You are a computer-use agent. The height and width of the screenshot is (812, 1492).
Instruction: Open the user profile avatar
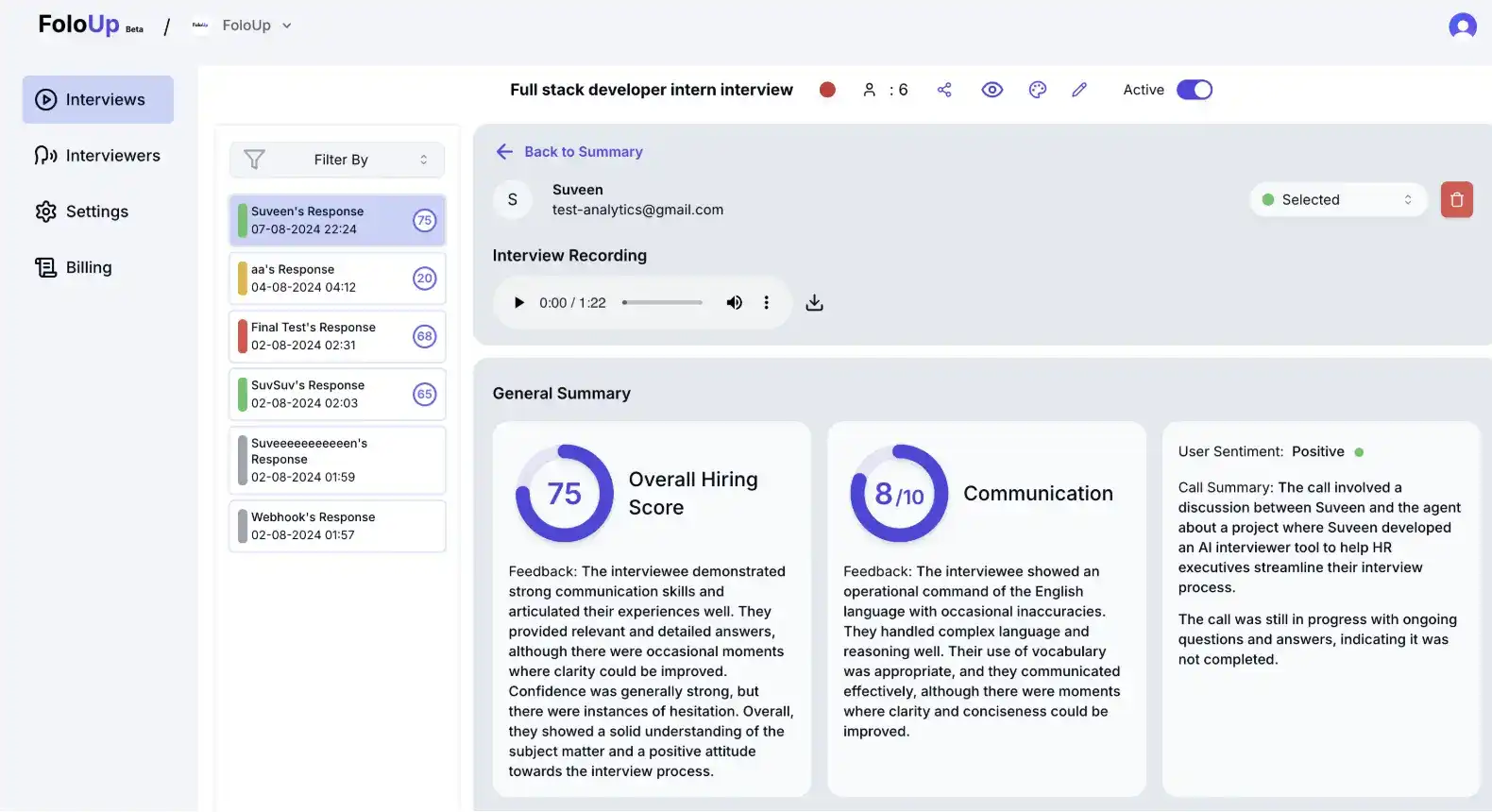click(1462, 25)
